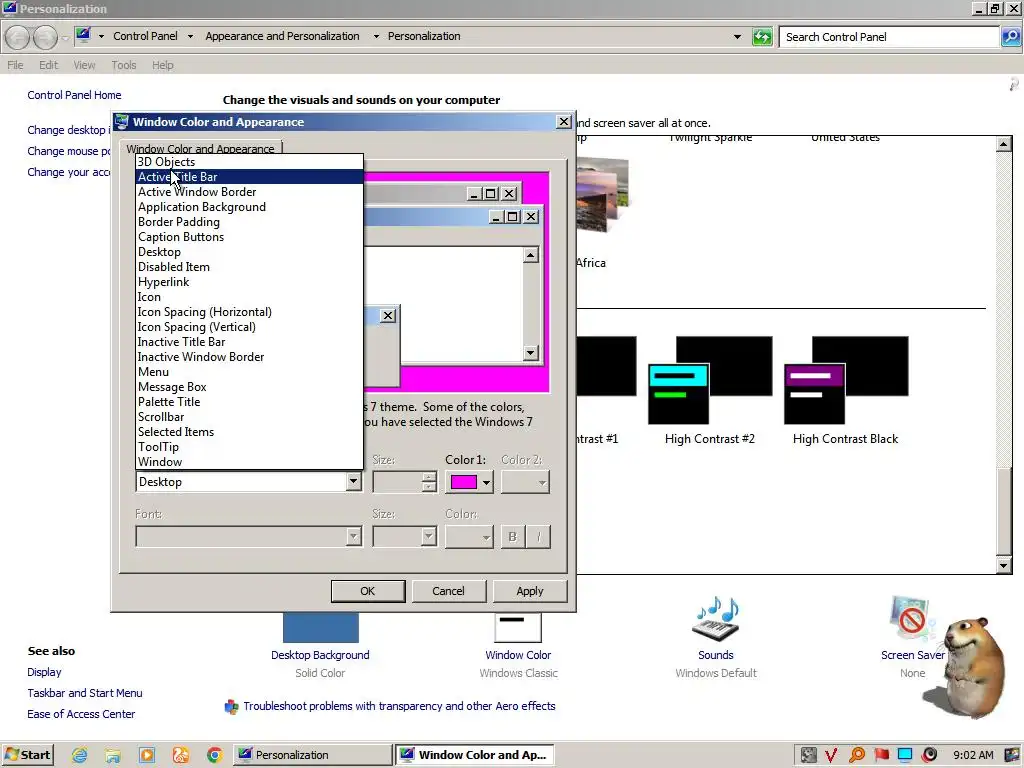Click the refresh icon next to address bar
The image size is (1024, 768).
pyautogui.click(x=761, y=37)
